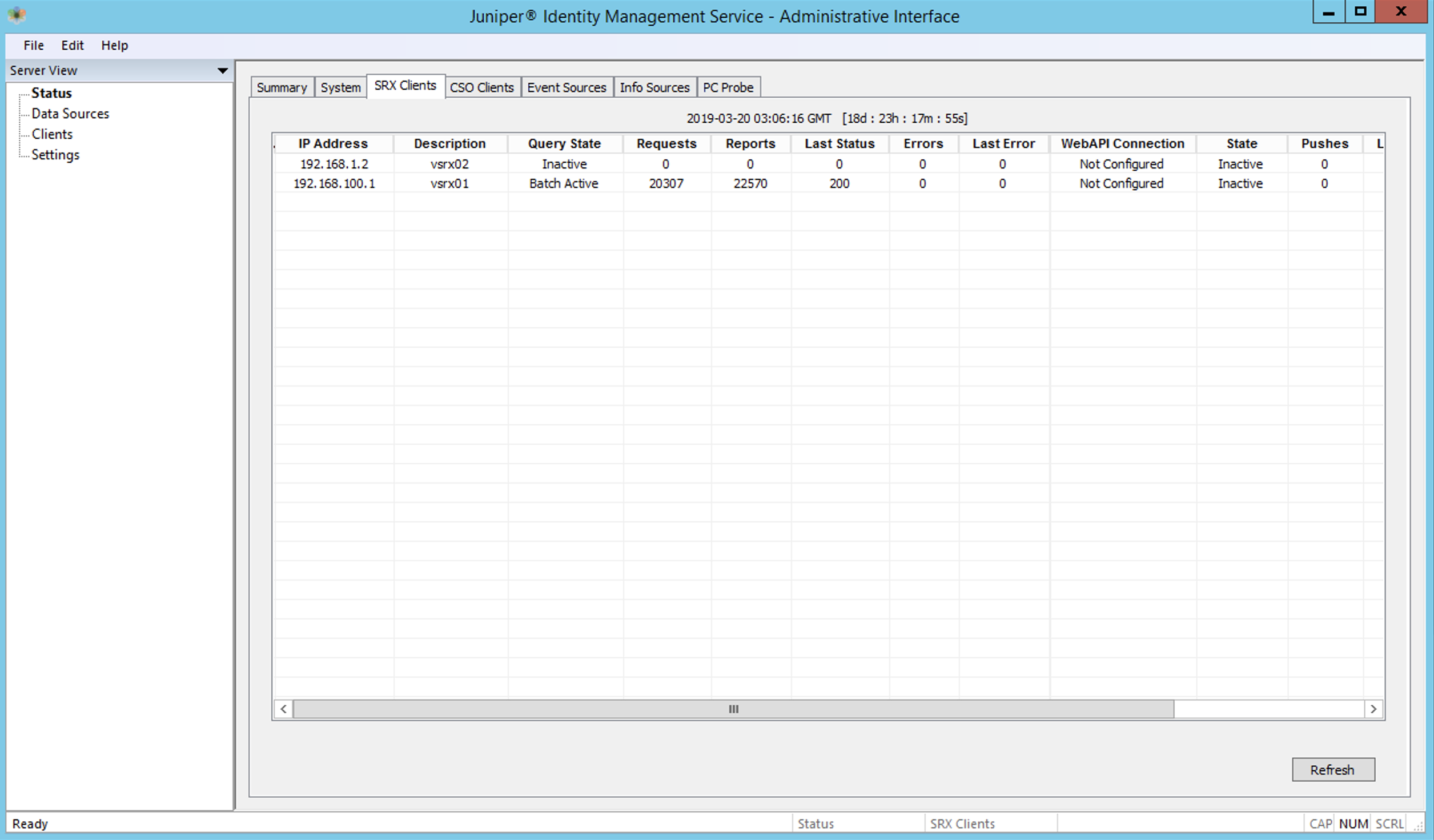This screenshot has width=1434, height=840.
Task: Sort by the IP Address column header
Action: 333,144
